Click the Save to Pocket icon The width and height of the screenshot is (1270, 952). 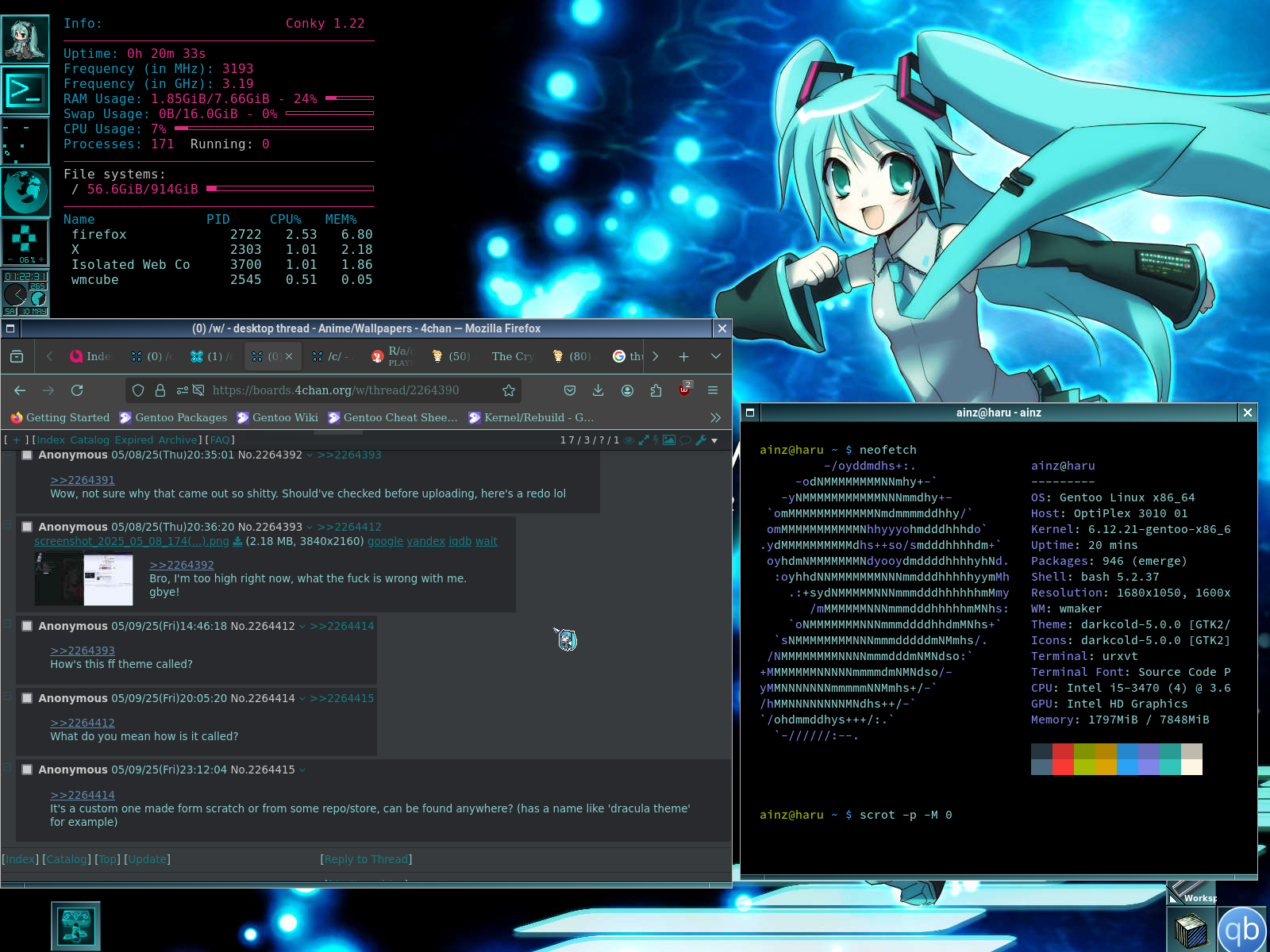click(x=570, y=390)
